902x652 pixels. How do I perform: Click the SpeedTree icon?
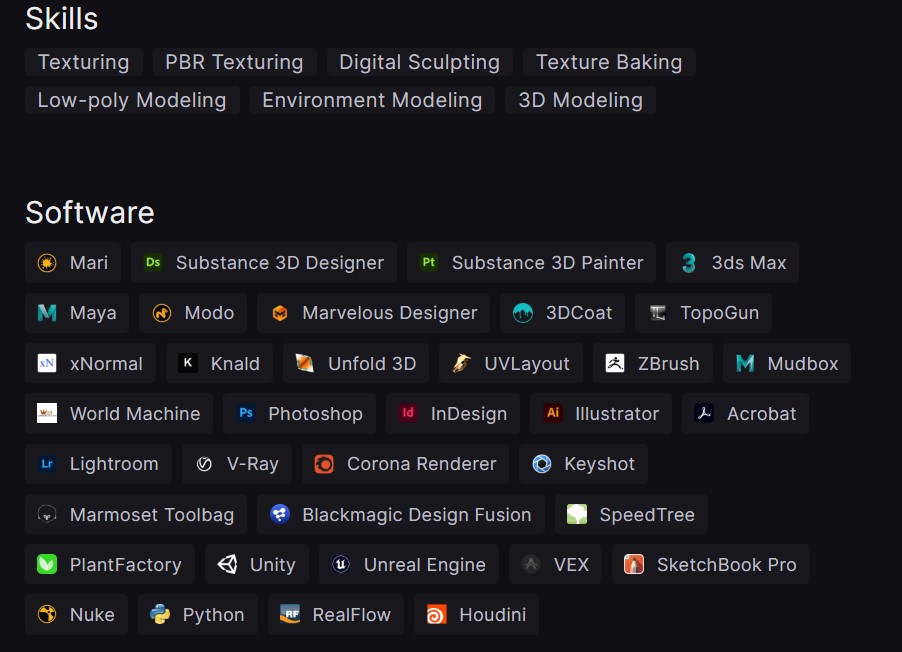[x=577, y=514]
